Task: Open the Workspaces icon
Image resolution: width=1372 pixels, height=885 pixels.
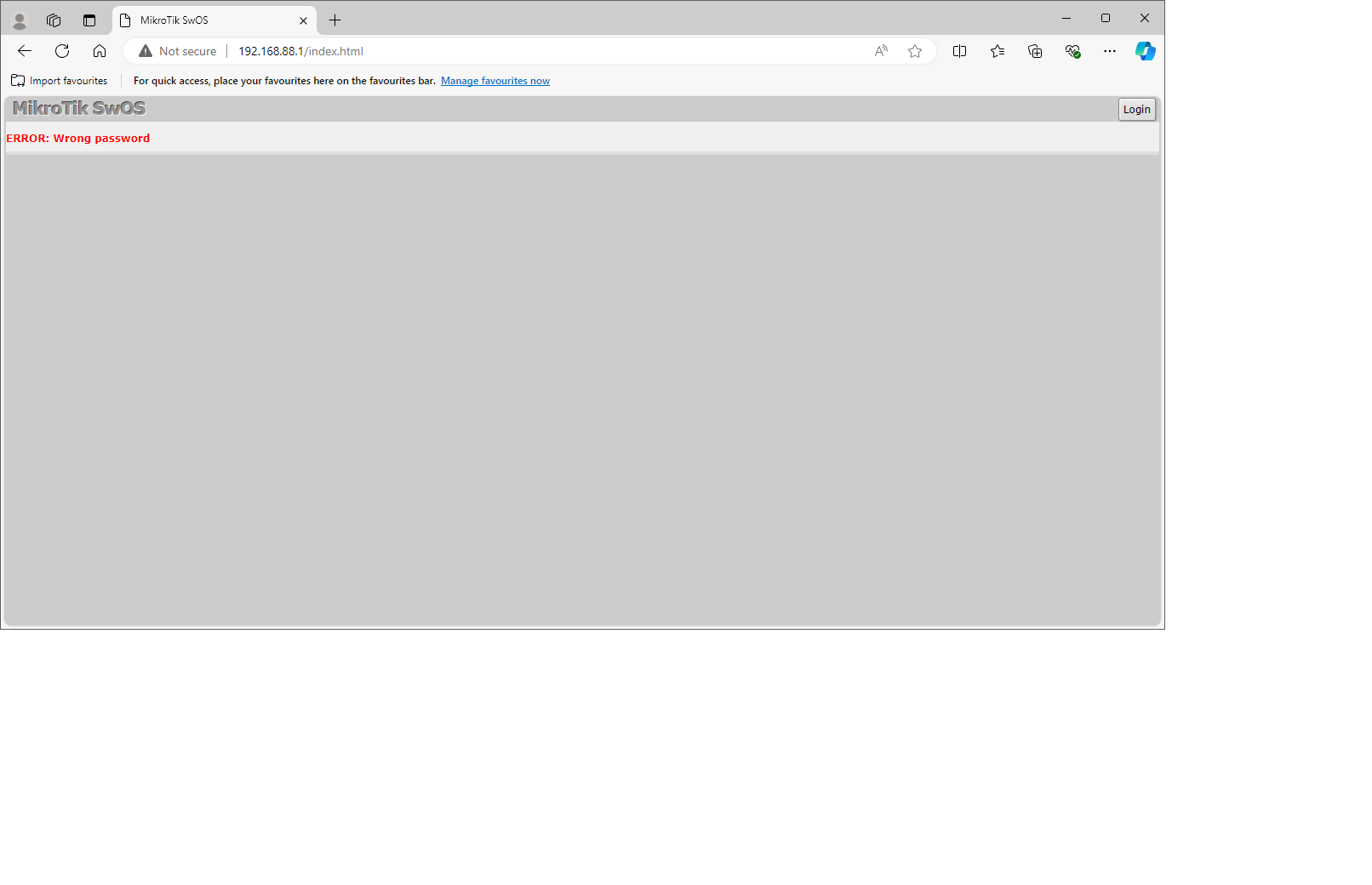Action: [54, 20]
